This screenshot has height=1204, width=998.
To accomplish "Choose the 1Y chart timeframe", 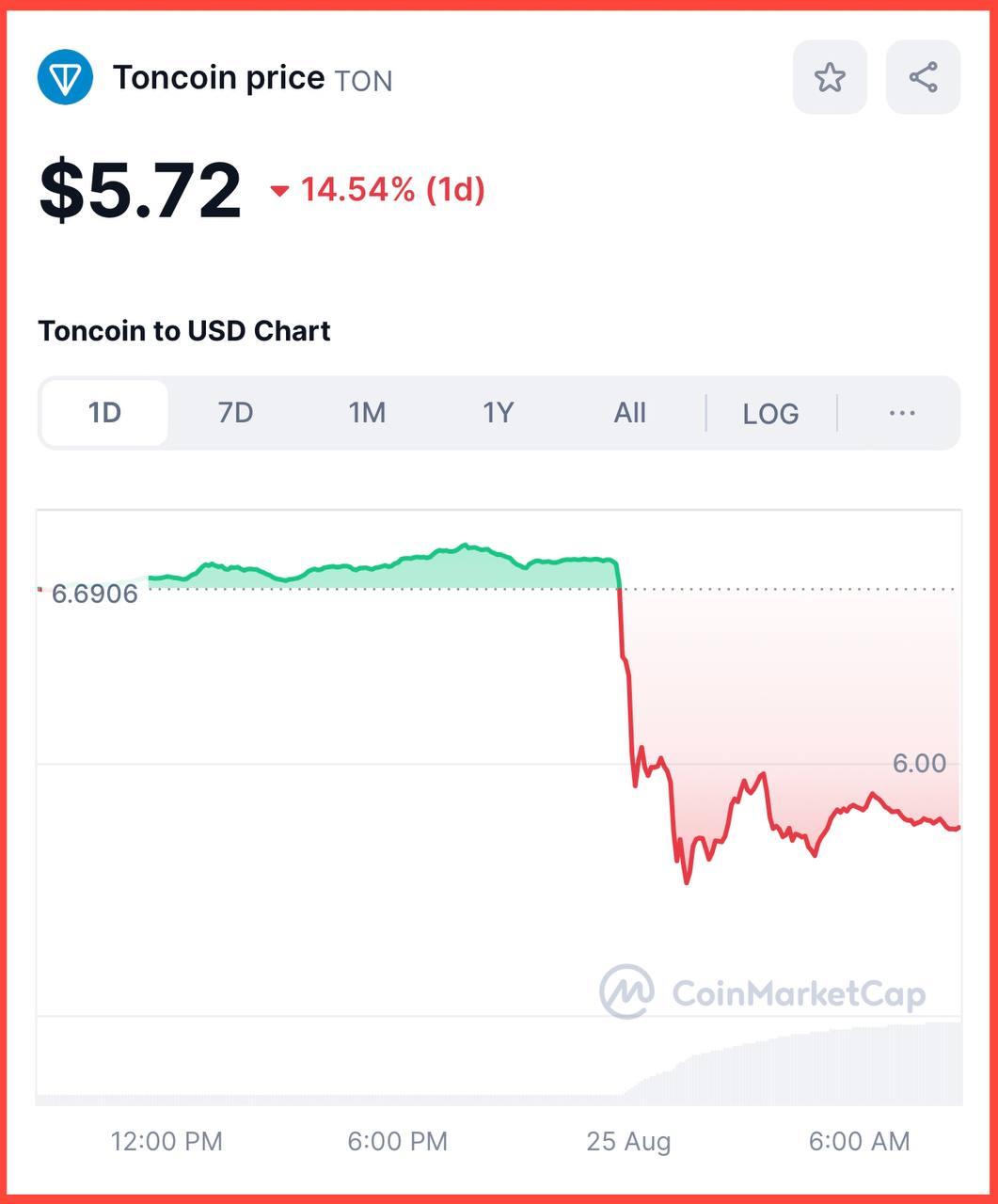I will (498, 413).
